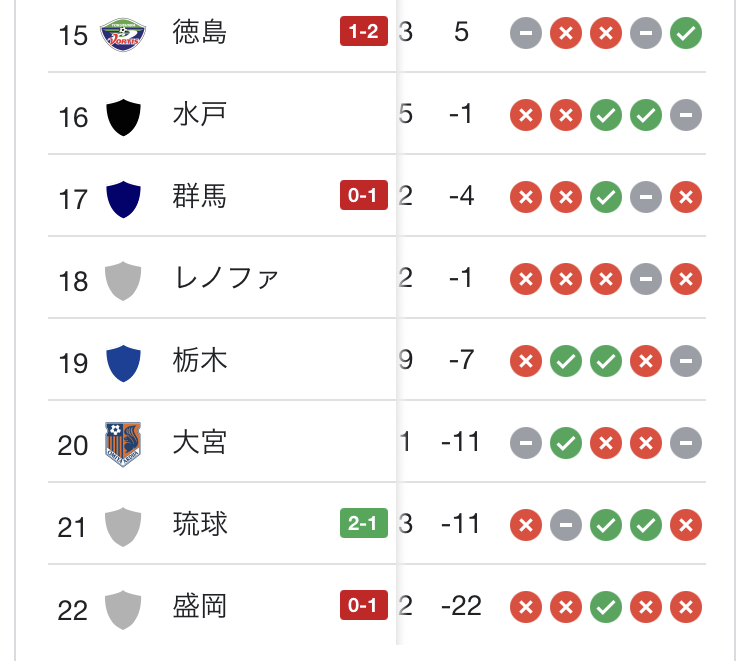Screen dimensions: 750x661
Task: Click the green win icon in 徳島 row
Action: (x=686, y=33)
